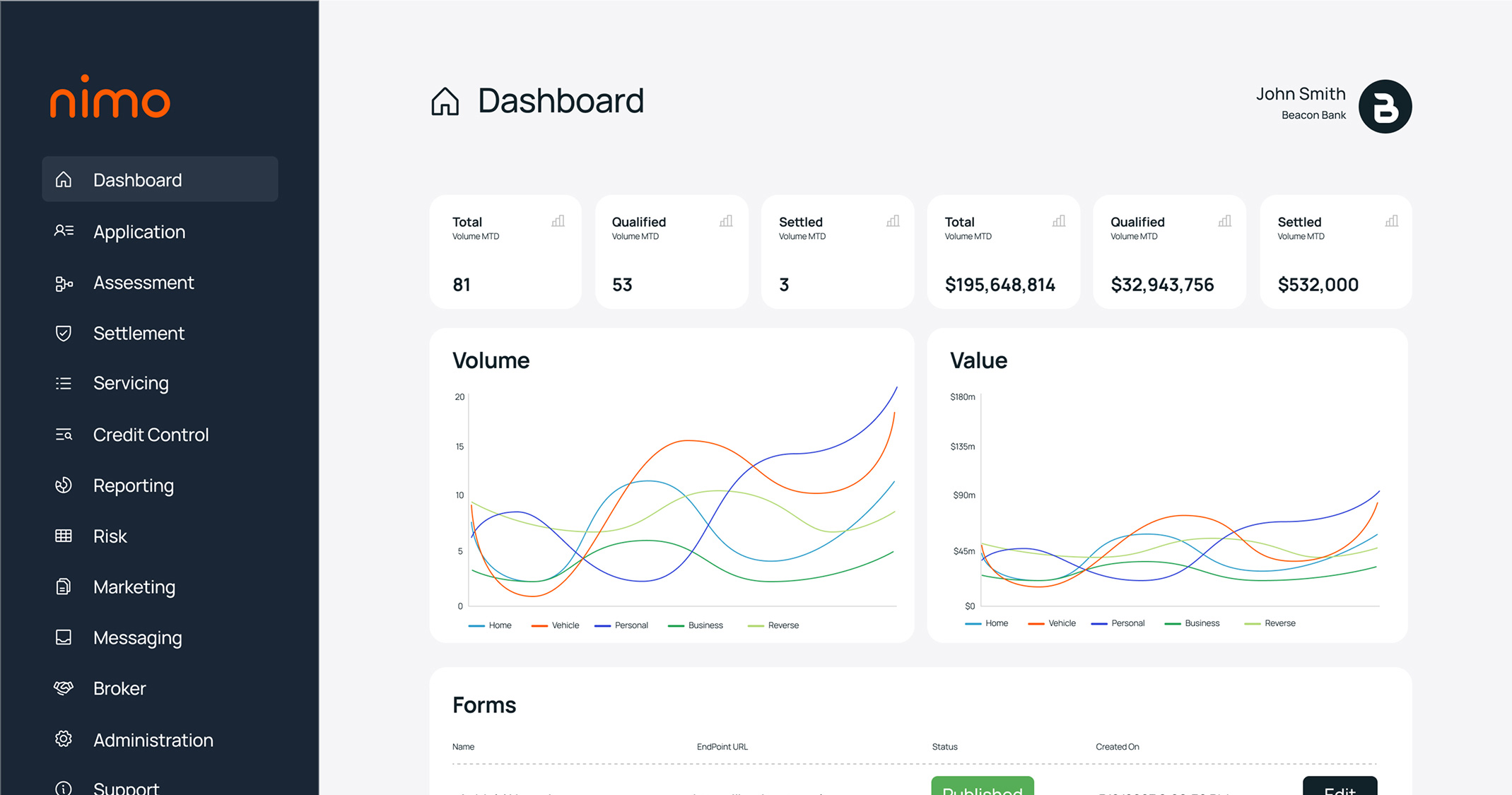
Task: Click the Assessment workflow icon in sidebar
Action: (x=64, y=283)
